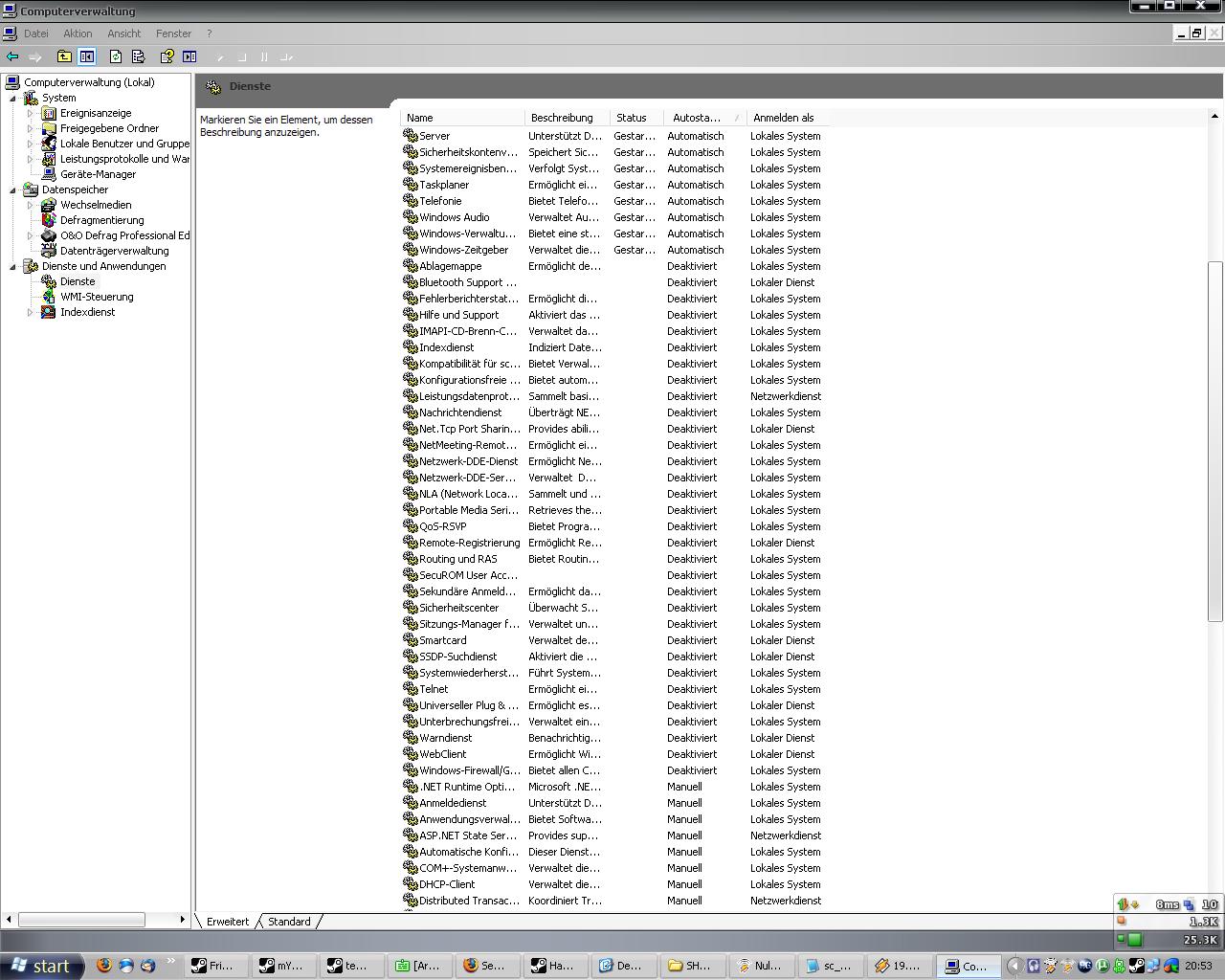Screen dimensions: 1225x980
Task: Select the Defragmentierung icon in tree
Action: click(x=49, y=220)
